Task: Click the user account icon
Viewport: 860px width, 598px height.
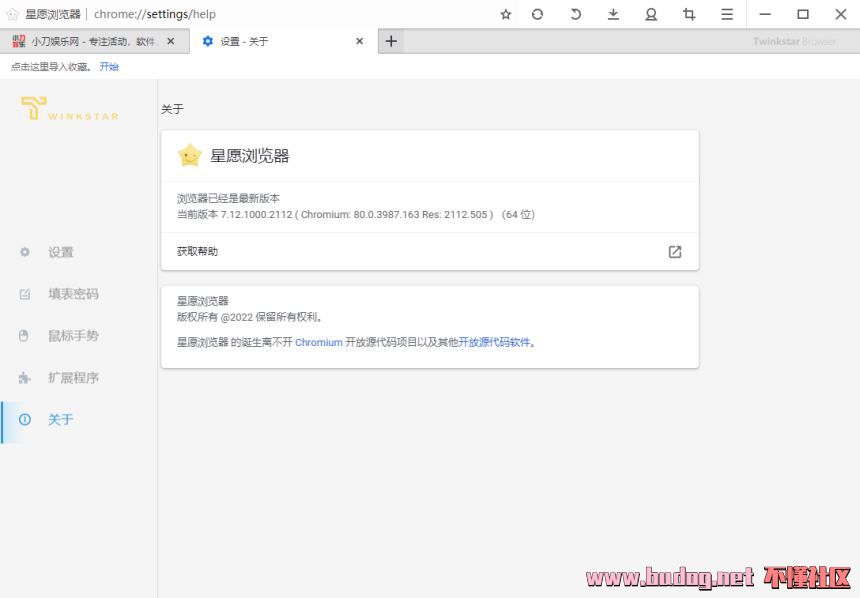Action: (x=651, y=14)
